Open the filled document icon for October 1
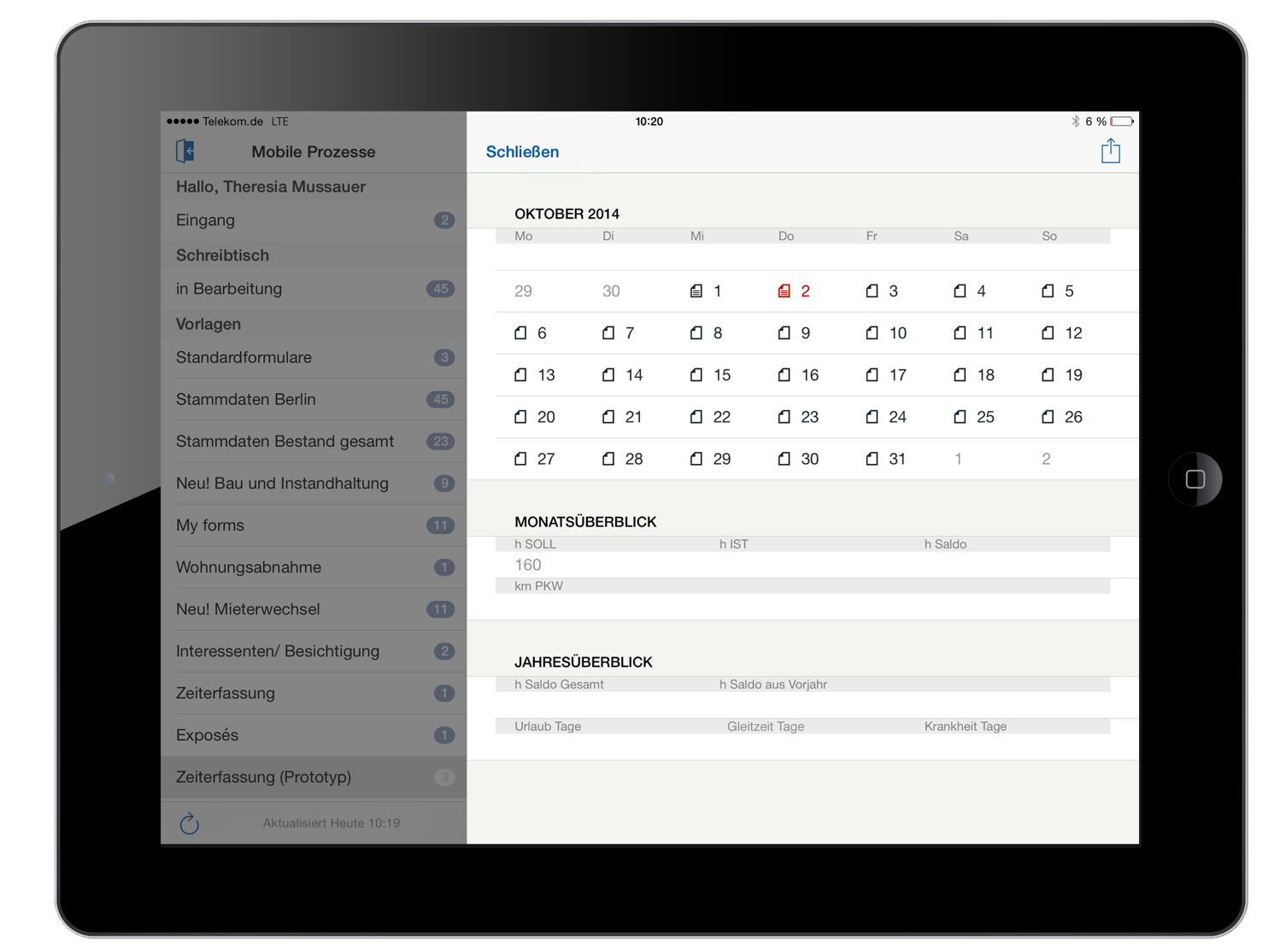The height and width of the screenshot is (952, 1286). pyautogui.click(x=696, y=291)
